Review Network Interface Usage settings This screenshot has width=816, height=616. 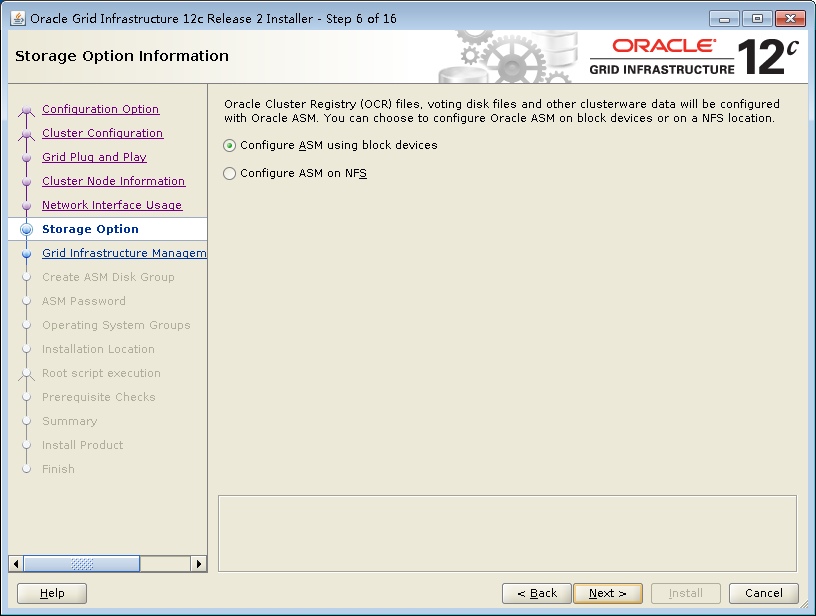[113, 205]
